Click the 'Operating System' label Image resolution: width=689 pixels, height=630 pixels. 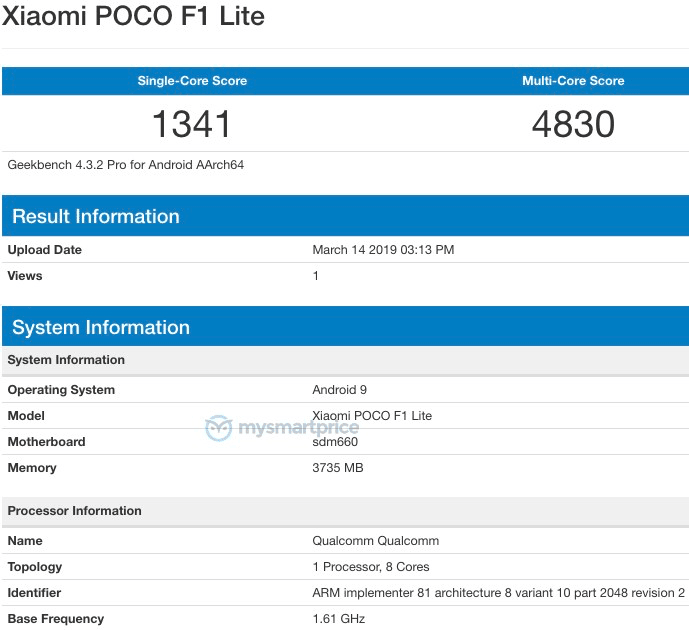pos(61,390)
